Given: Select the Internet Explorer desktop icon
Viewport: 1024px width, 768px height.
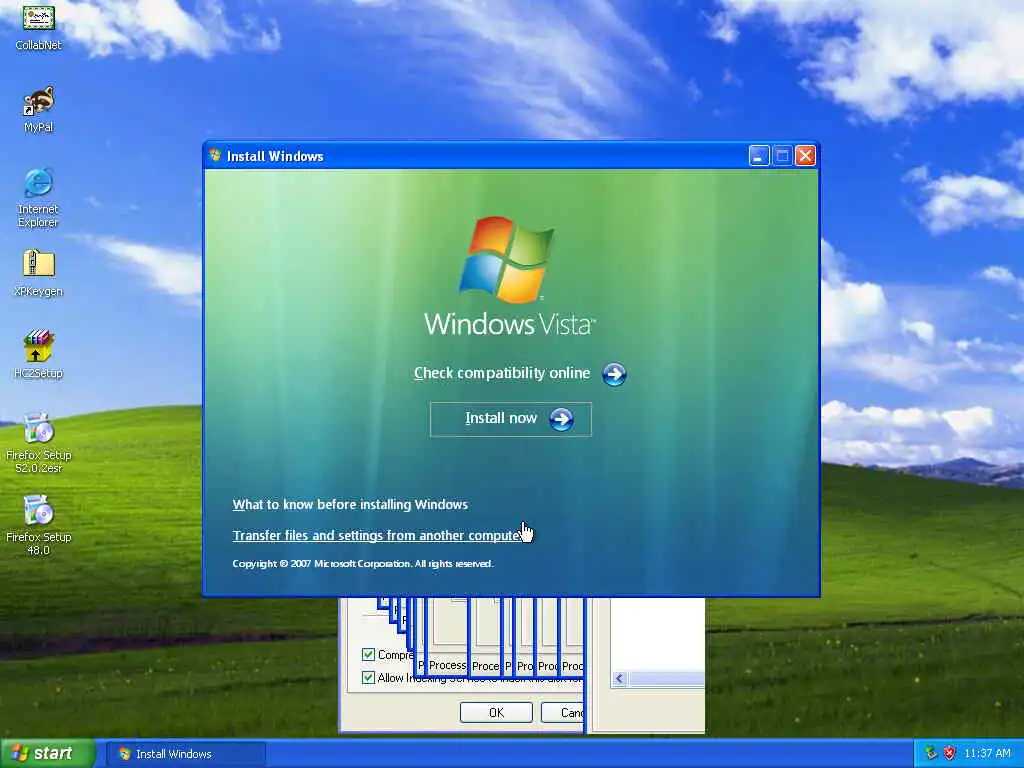Looking at the screenshot, I should pos(38,197).
